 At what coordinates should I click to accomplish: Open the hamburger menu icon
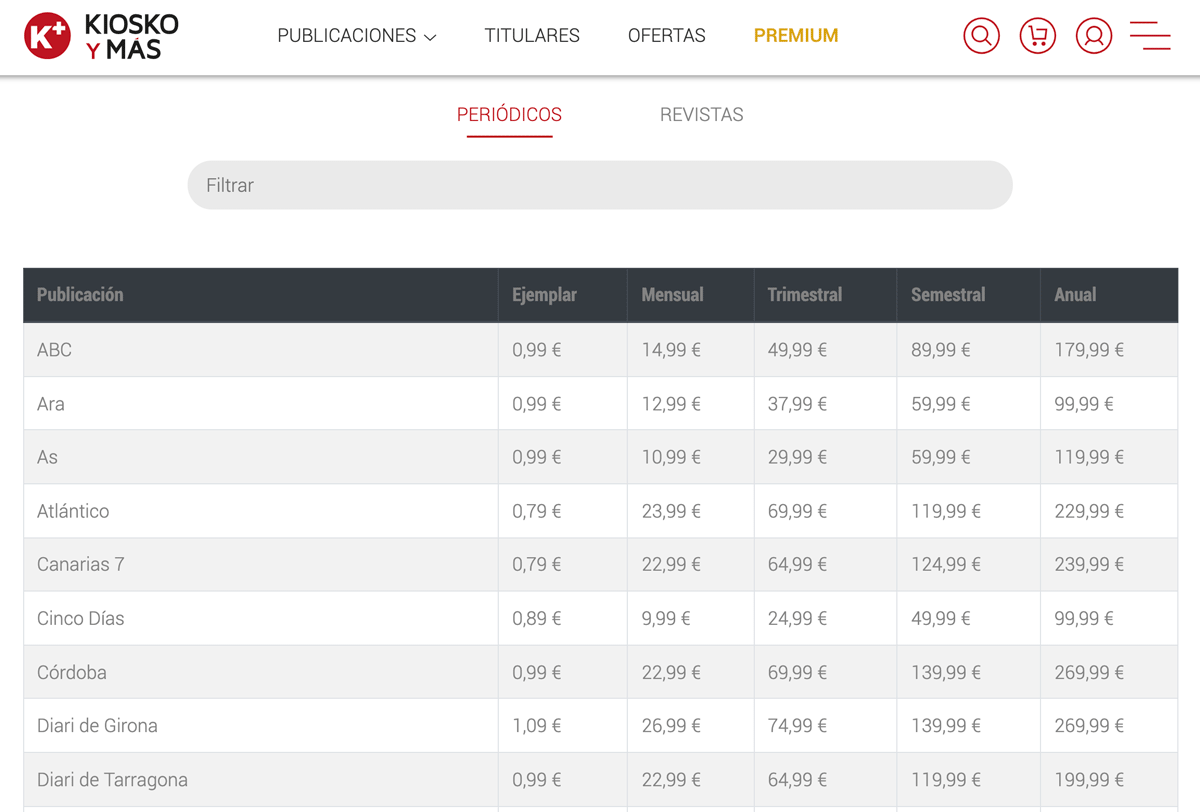coord(1150,36)
